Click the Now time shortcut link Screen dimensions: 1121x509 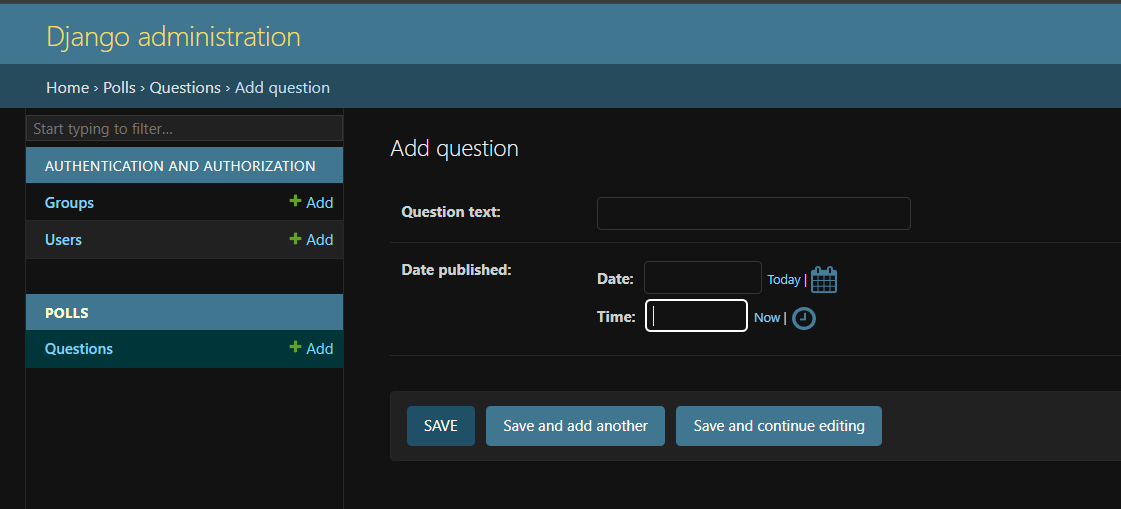[x=767, y=317]
